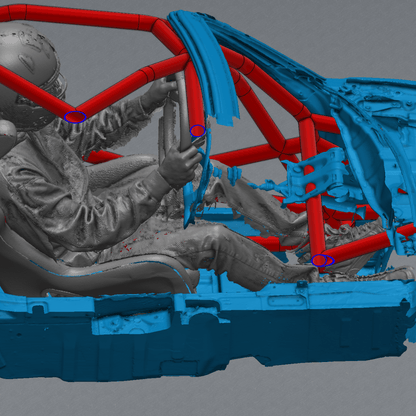This screenshot has width=416, height=416.
Task: Pick the blue ellipse marker beside the steering wheel
Action: [198, 131]
